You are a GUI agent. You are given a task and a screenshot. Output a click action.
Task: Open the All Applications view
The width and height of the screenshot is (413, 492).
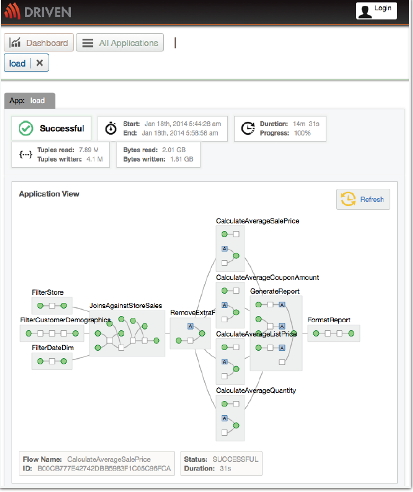click(x=120, y=43)
